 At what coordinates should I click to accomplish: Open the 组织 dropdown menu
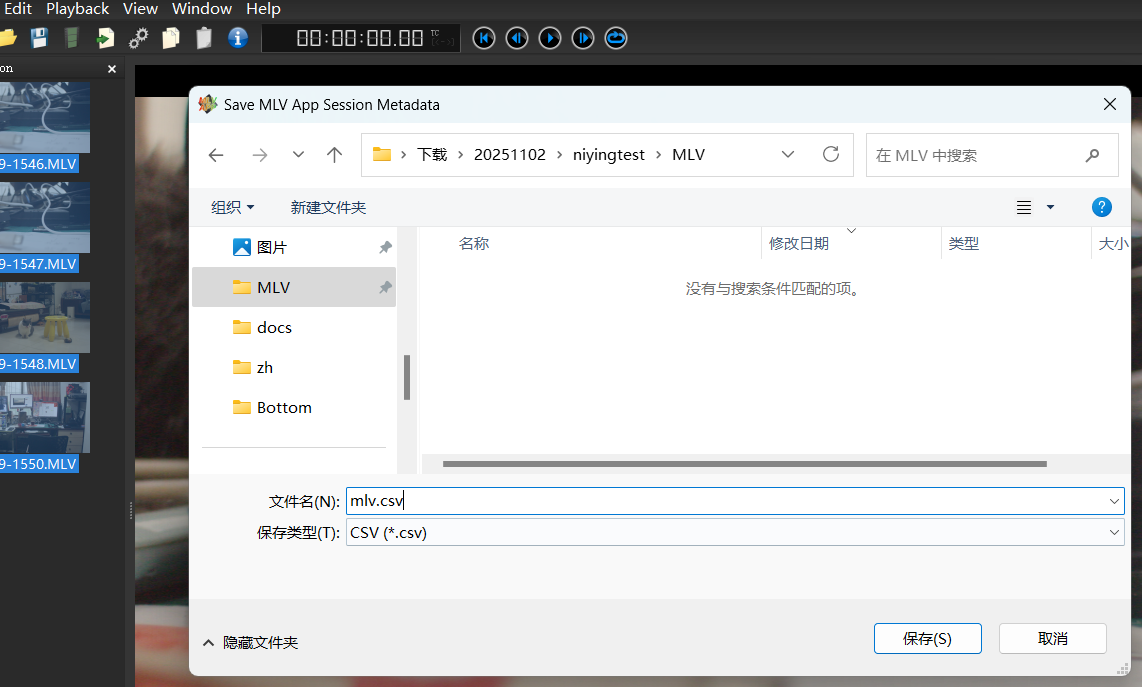(x=232, y=208)
